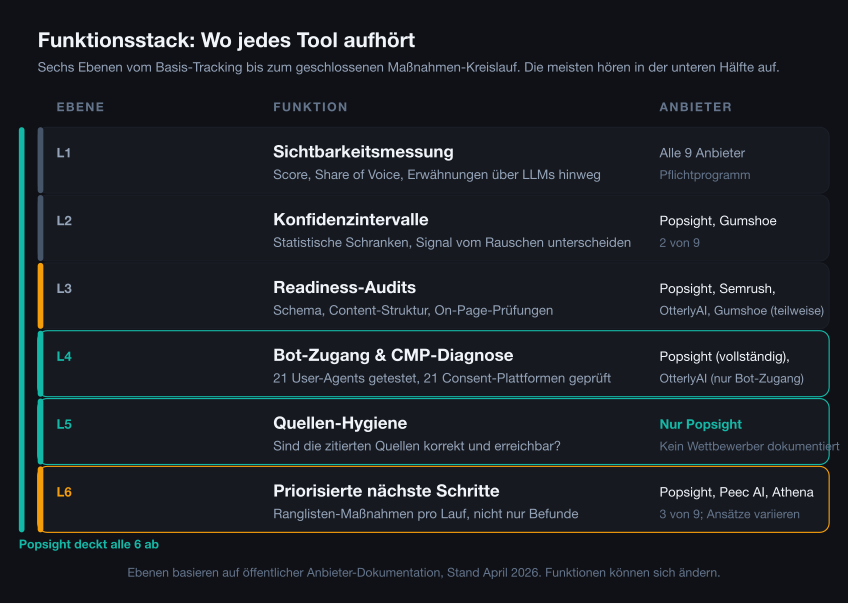Click the 'Sichtbarkeitsmessung' title
The height and width of the screenshot is (604, 848).
tap(363, 152)
